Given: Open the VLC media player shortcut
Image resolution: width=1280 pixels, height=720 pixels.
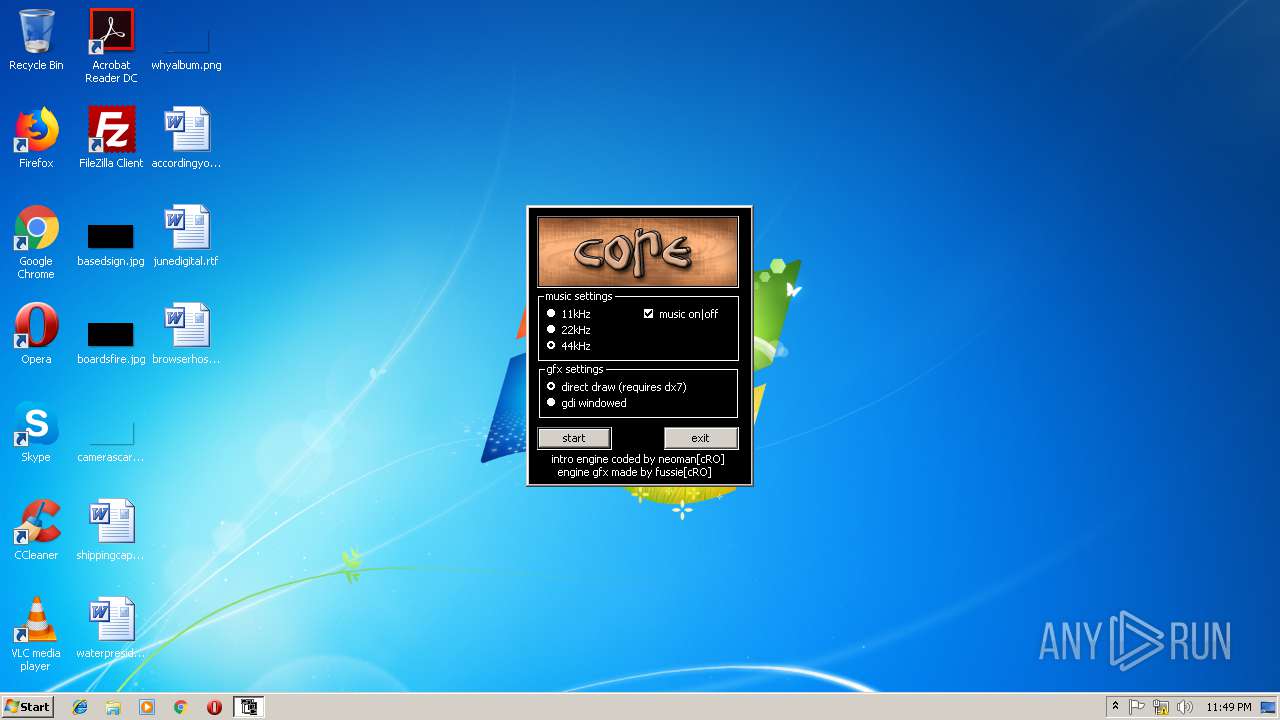Looking at the screenshot, I should coord(36,634).
